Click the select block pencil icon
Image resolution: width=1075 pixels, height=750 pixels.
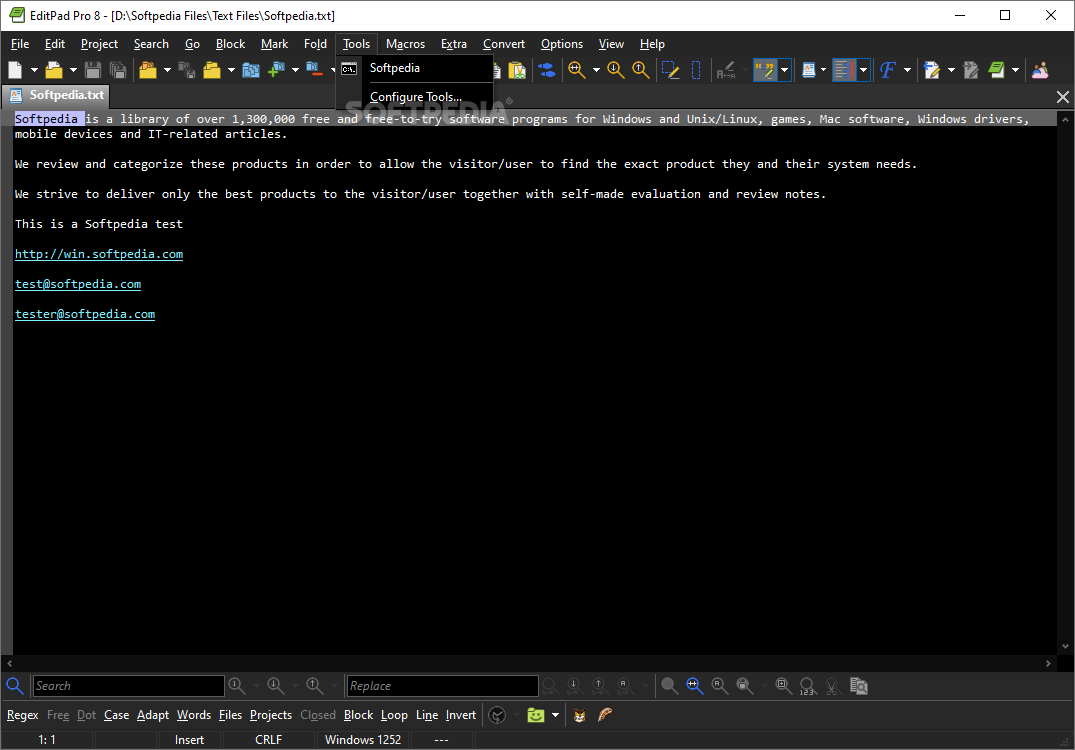point(671,70)
